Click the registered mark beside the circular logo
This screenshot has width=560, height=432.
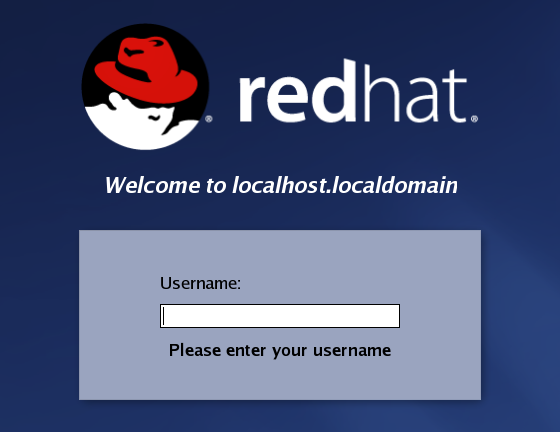pos(209,119)
